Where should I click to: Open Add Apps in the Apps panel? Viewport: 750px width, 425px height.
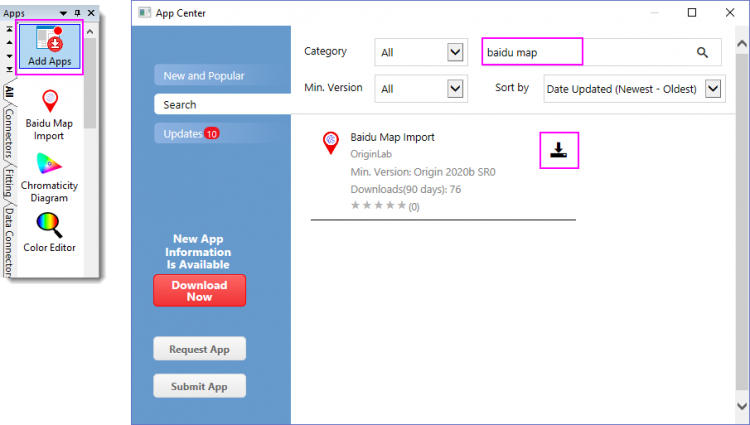coord(49,46)
